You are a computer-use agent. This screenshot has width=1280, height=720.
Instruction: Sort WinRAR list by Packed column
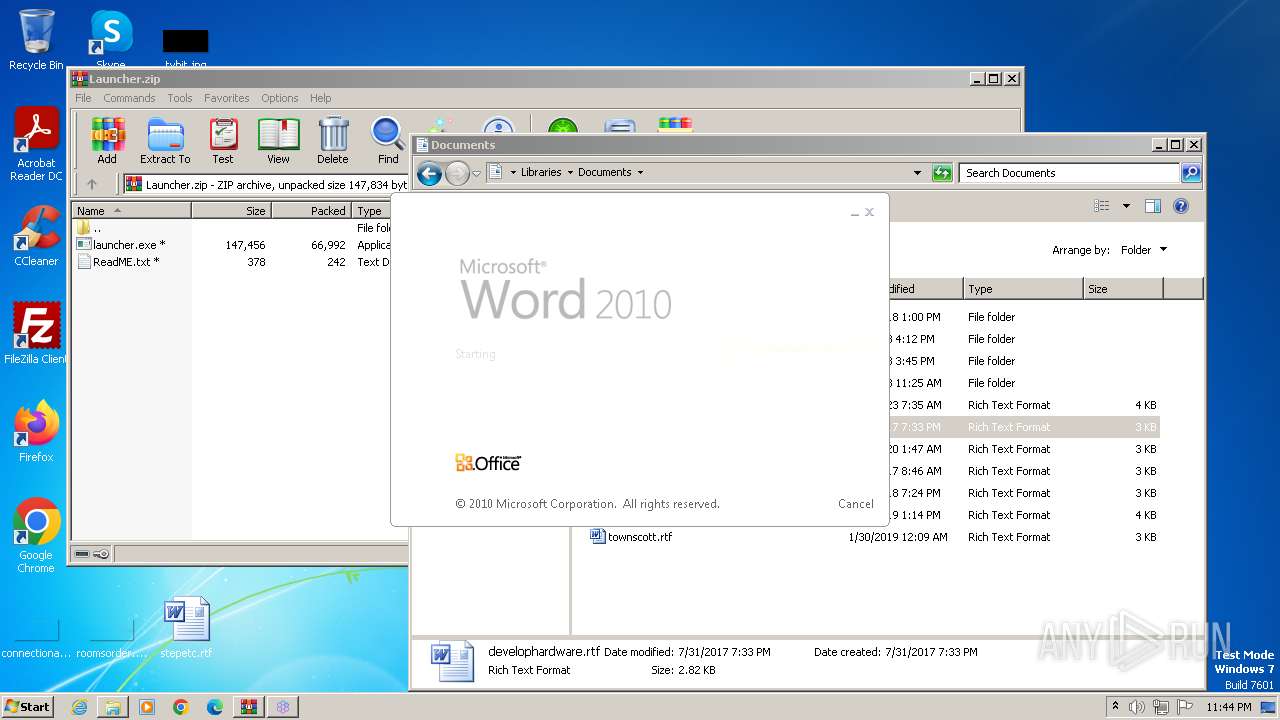click(311, 211)
